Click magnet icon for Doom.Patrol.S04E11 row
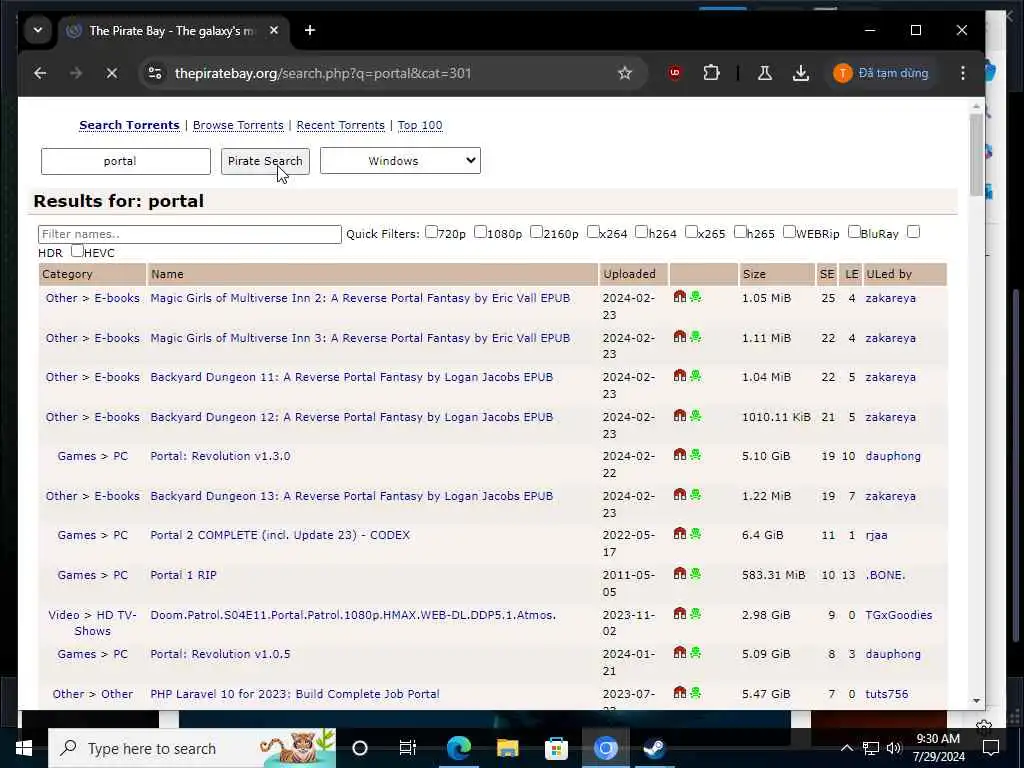The height and width of the screenshot is (768, 1024). coord(679,613)
